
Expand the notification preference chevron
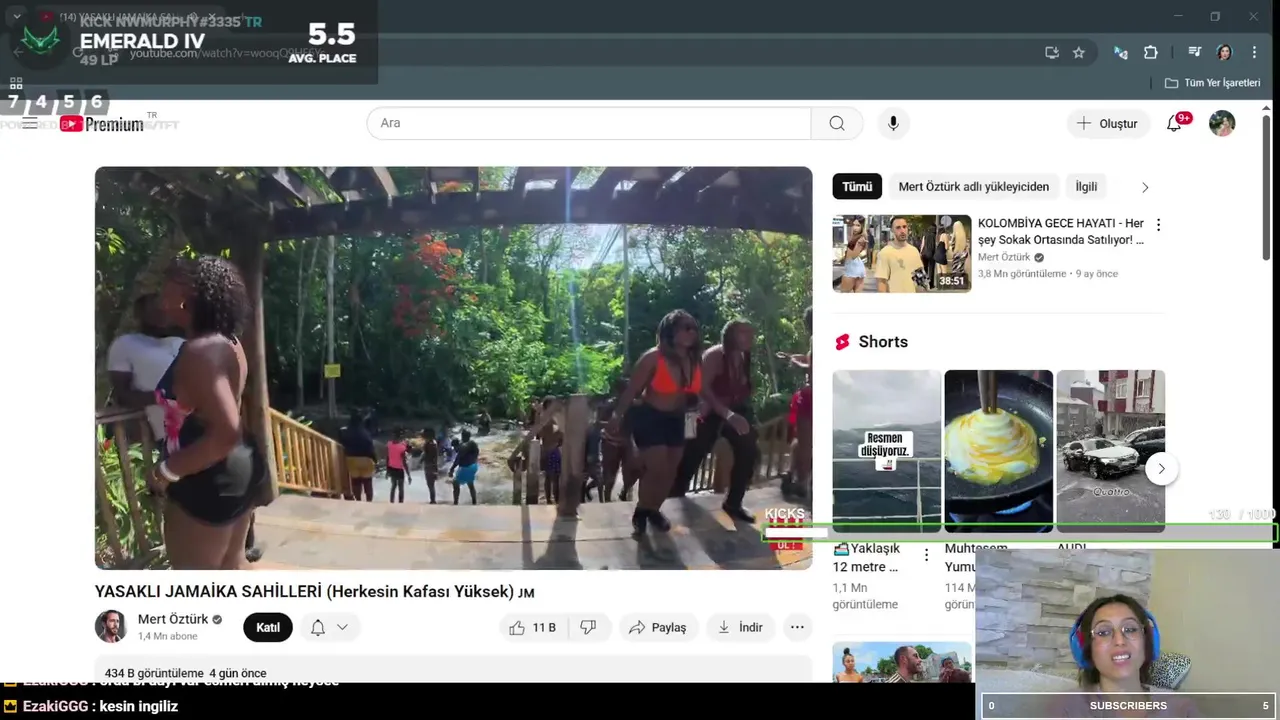(x=342, y=627)
